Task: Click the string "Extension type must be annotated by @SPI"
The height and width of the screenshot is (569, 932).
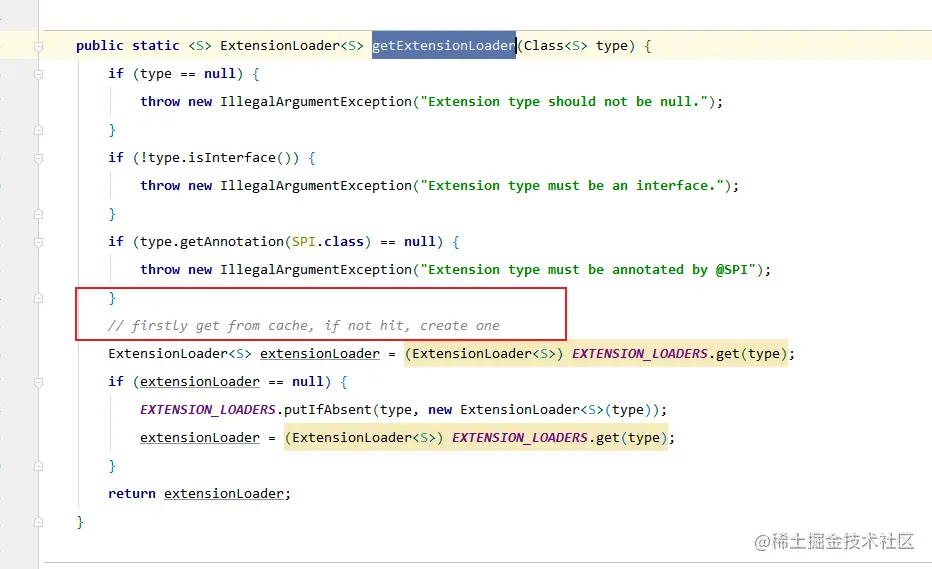Action: (x=588, y=269)
